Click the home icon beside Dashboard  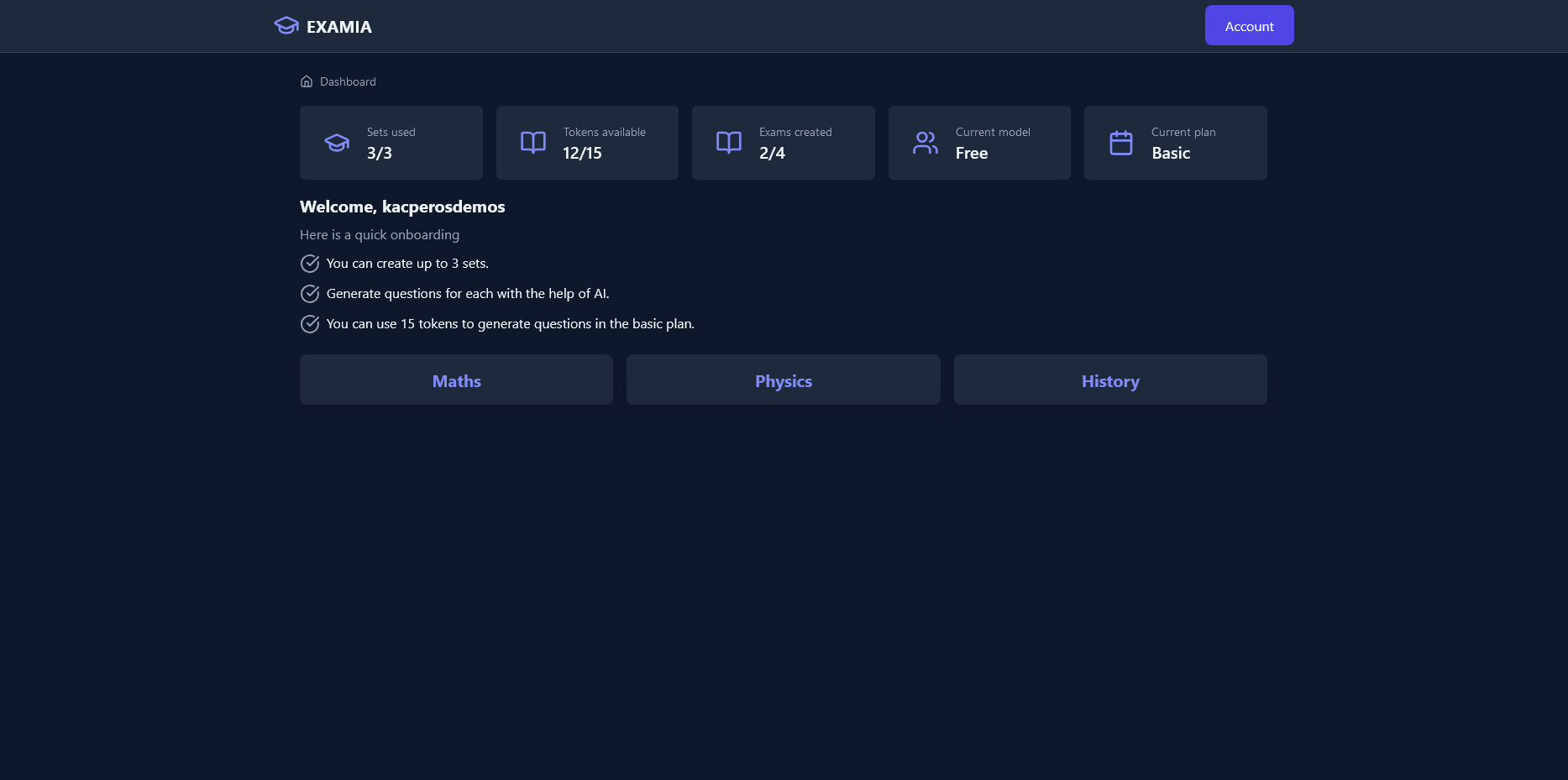click(x=307, y=81)
